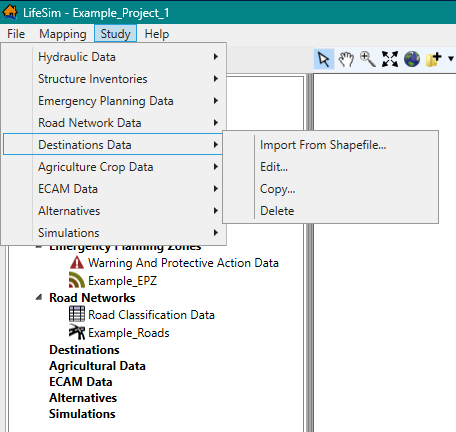Select Destinations Data menu entry
456x432 pixels.
tap(113, 144)
